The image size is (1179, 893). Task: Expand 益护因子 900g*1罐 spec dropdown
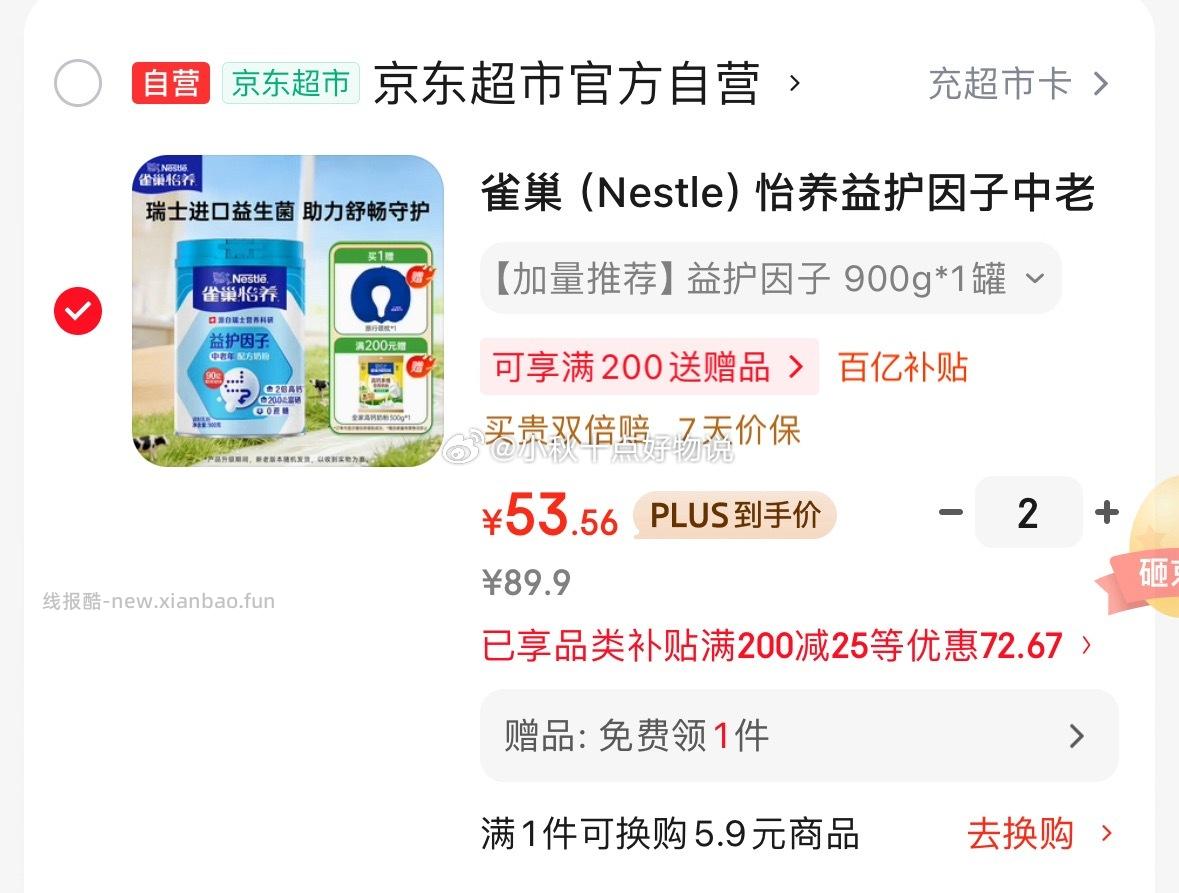click(770, 279)
